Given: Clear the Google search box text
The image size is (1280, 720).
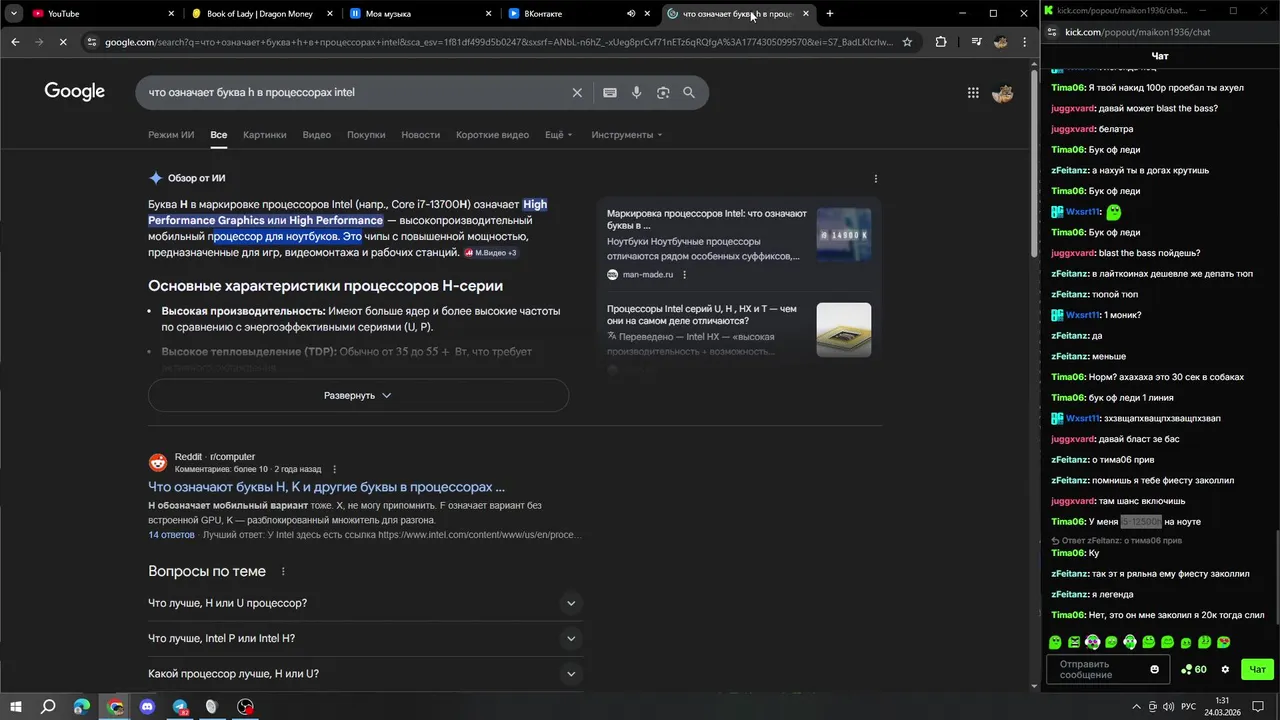Looking at the screenshot, I should 577,92.
